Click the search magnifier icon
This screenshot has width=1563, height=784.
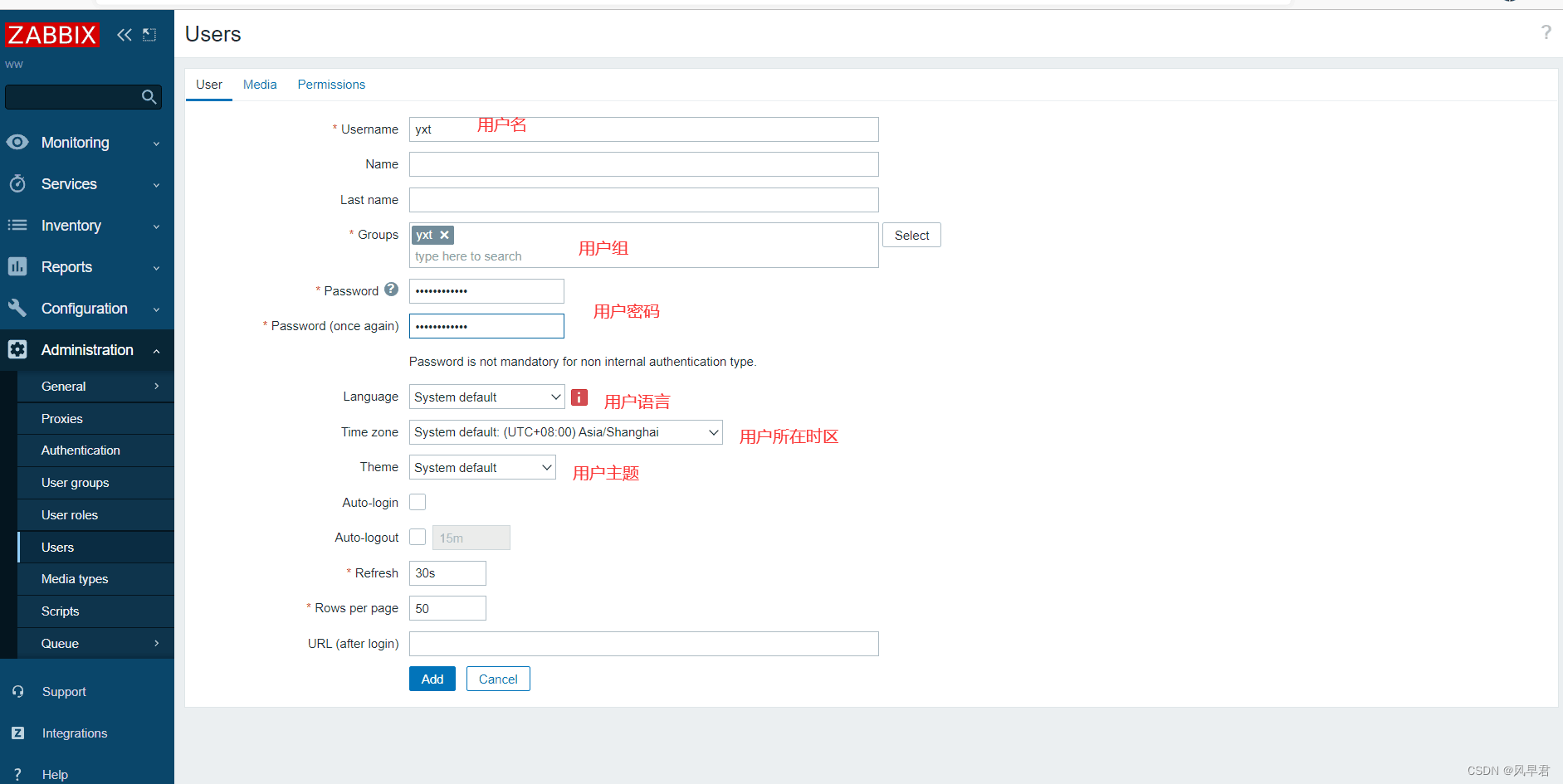click(x=149, y=97)
